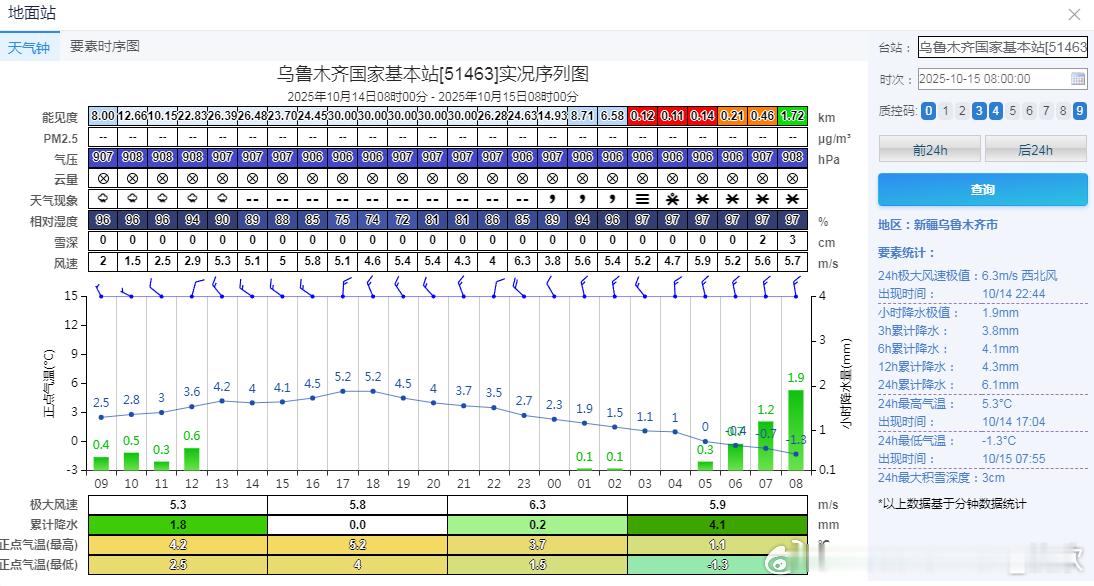Image resolution: width=1094 pixels, height=586 pixels.
Task: Select orange visibility cell 0.21
Action: [733, 116]
